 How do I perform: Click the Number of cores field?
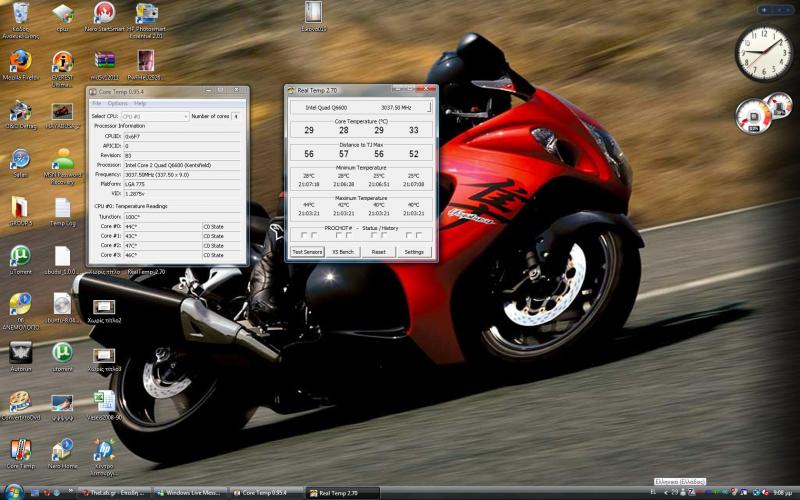236,116
